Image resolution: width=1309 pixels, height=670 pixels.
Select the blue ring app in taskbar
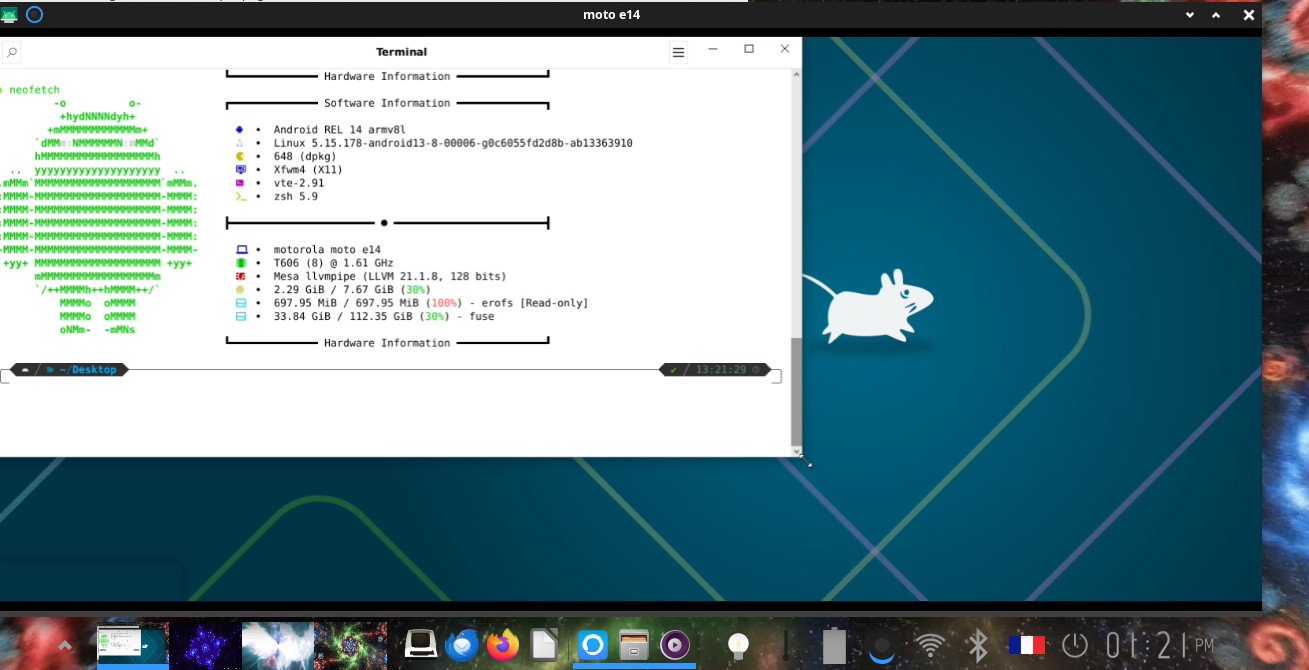592,645
